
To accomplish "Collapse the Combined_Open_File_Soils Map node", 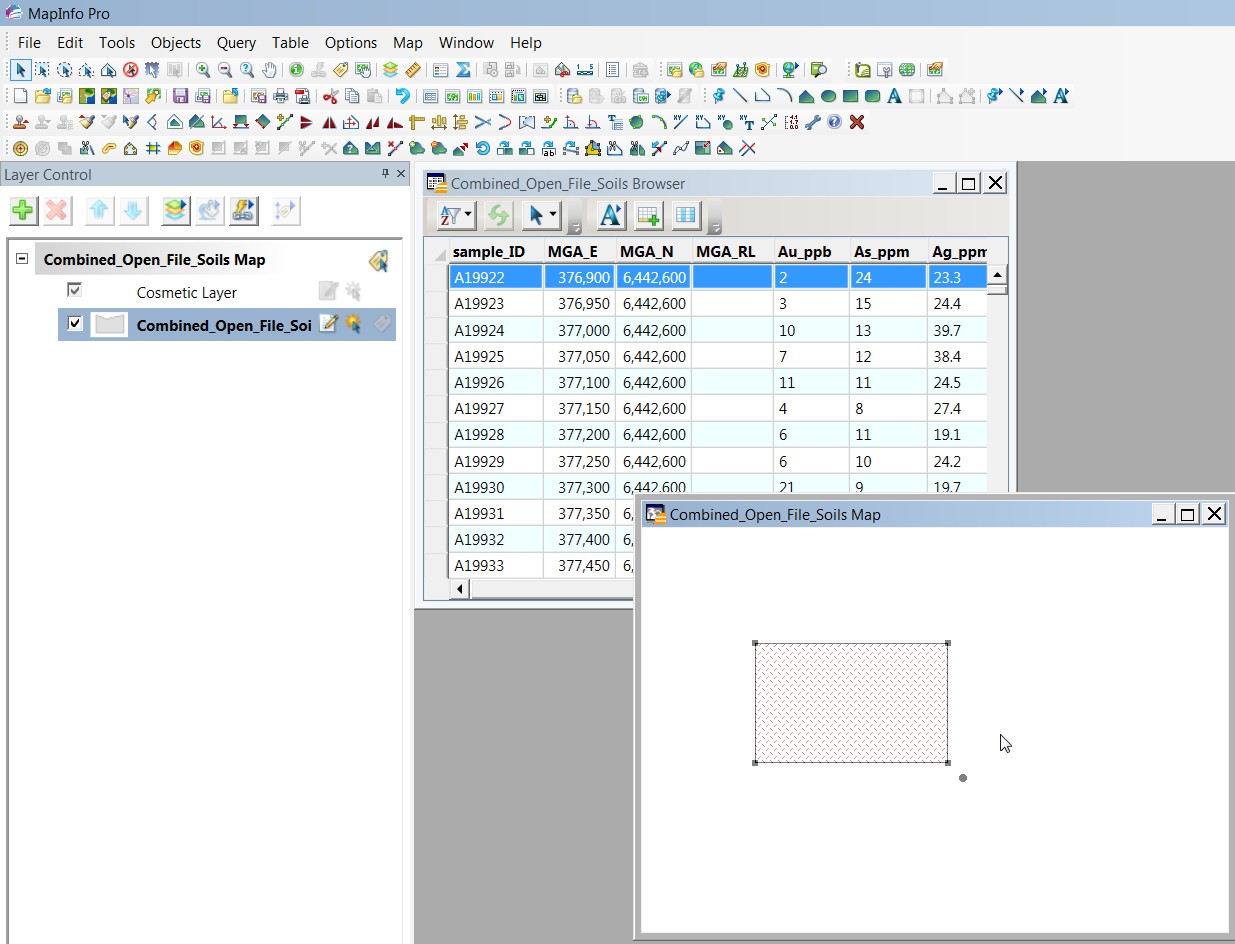I will coord(21,258).
